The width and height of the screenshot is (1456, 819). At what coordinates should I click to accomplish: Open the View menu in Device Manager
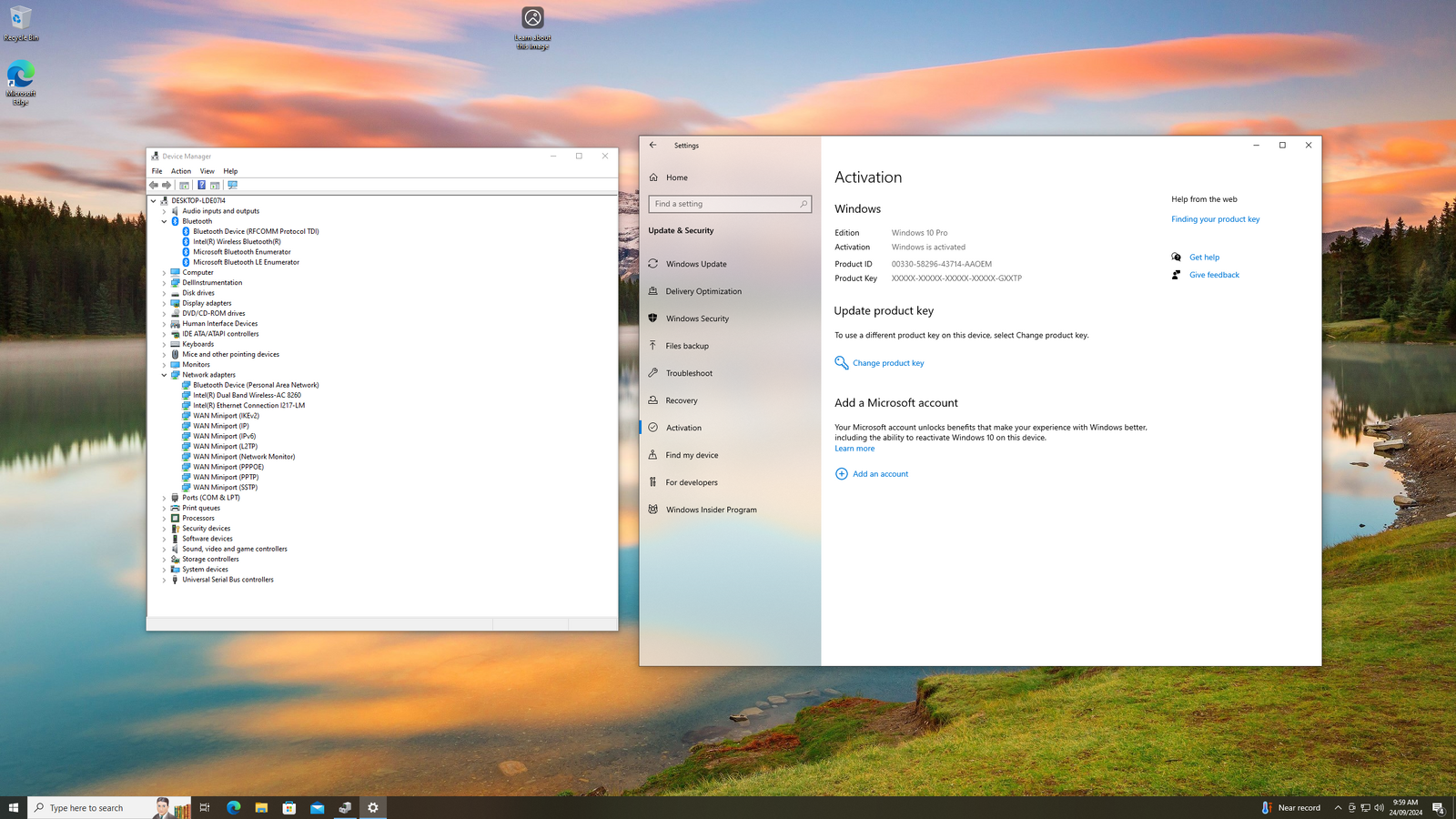[207, 171]
